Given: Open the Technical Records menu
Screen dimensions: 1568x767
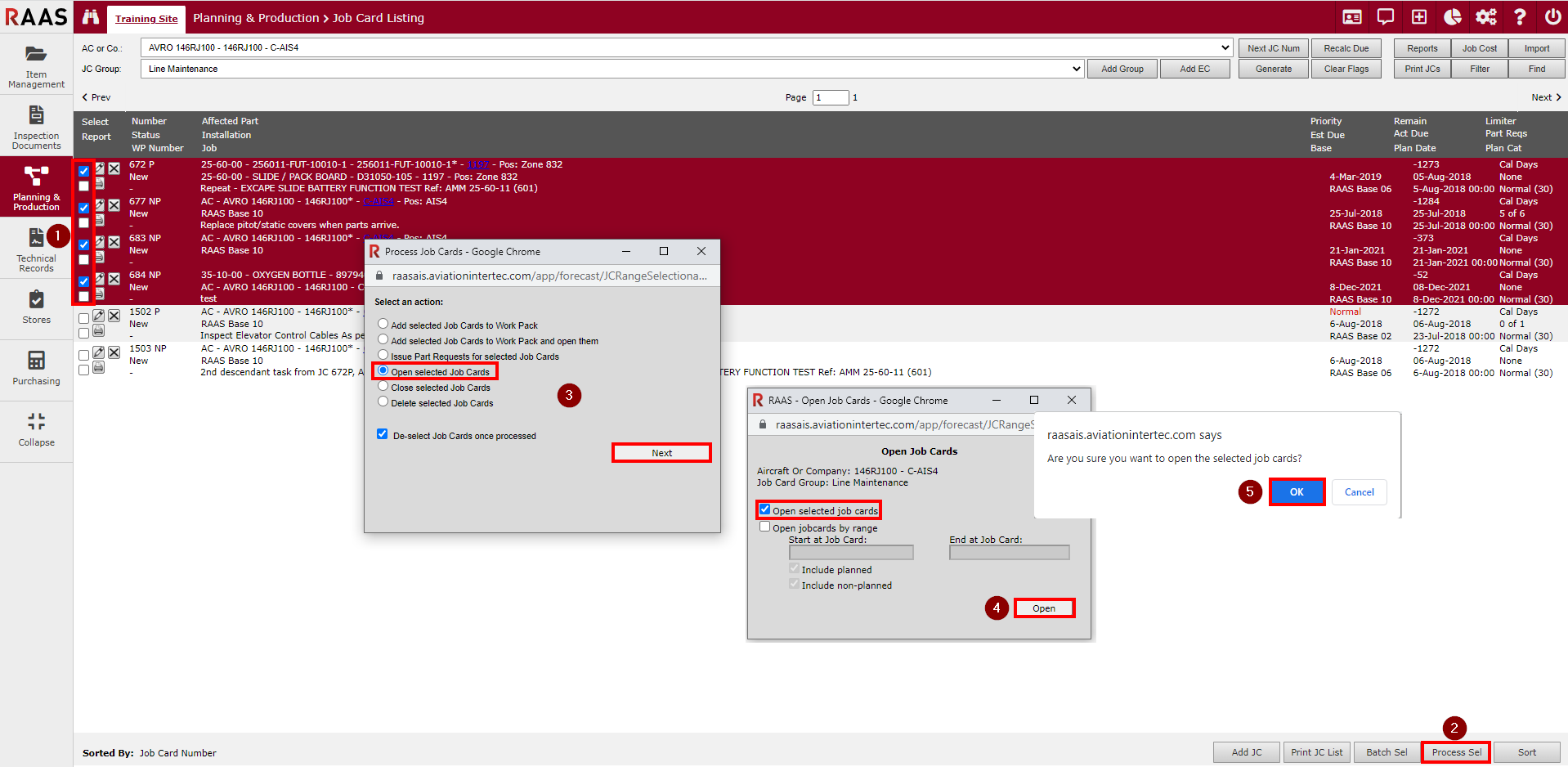Looking at the screenshot, I should tap(36, 249).
